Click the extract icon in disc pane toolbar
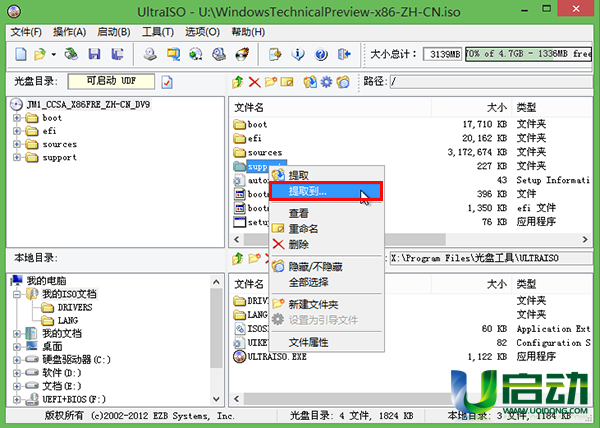This screenshot has width=600, height=428. (310, 82)
